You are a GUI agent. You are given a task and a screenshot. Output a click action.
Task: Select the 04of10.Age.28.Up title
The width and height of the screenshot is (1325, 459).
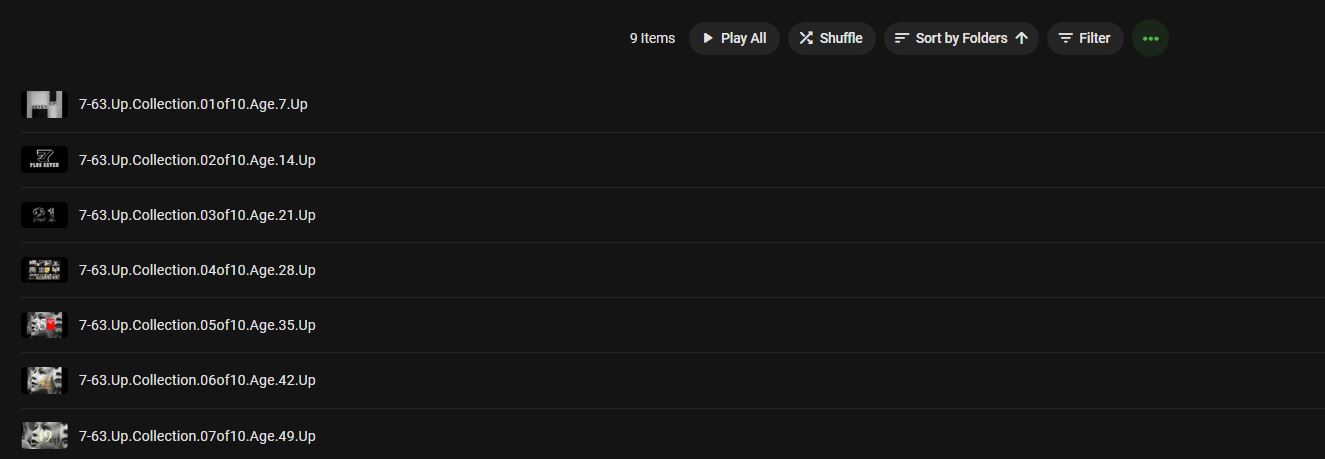click(197, 270)
